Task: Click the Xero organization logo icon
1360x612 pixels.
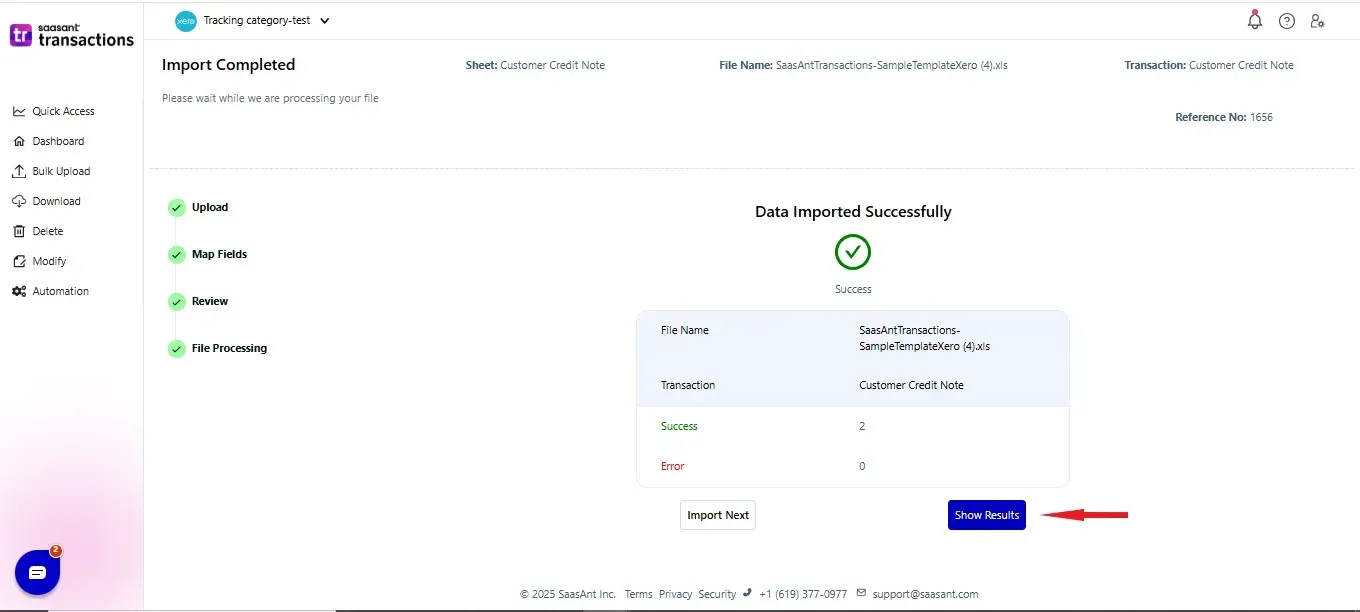Action: pyautogui.click(x=186, y=20)
